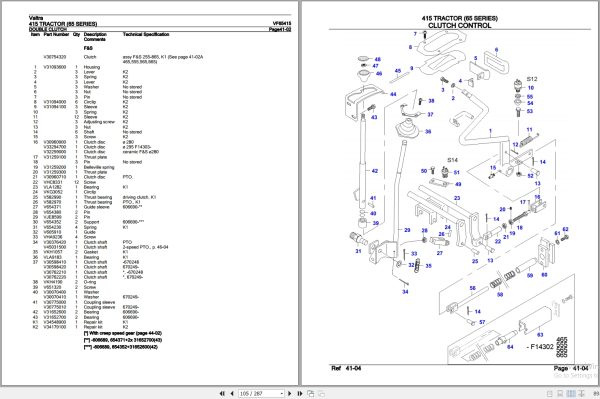This screenshot has height=399, width=600.
Task: Click callout number 44 next to the bracket
Action: tap(393, 94)
